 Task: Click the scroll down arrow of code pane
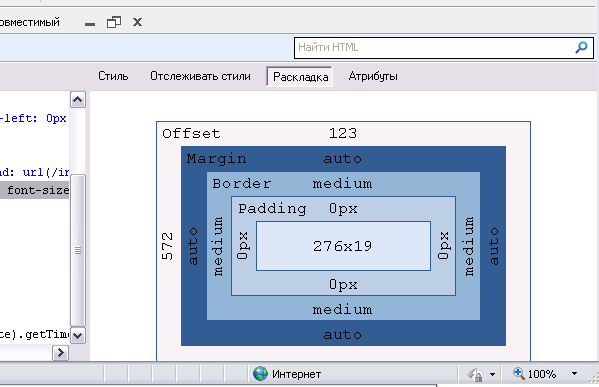coord(78,335)
